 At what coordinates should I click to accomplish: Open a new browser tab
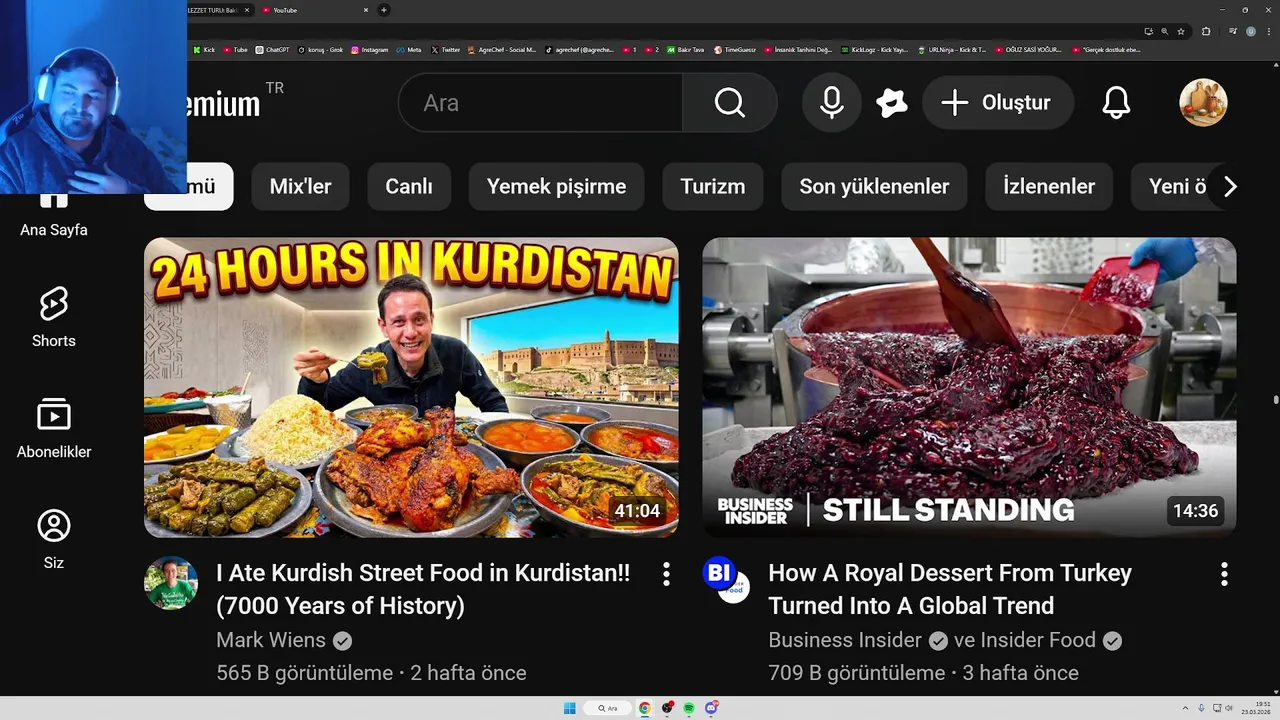click(x=384, y=10)
